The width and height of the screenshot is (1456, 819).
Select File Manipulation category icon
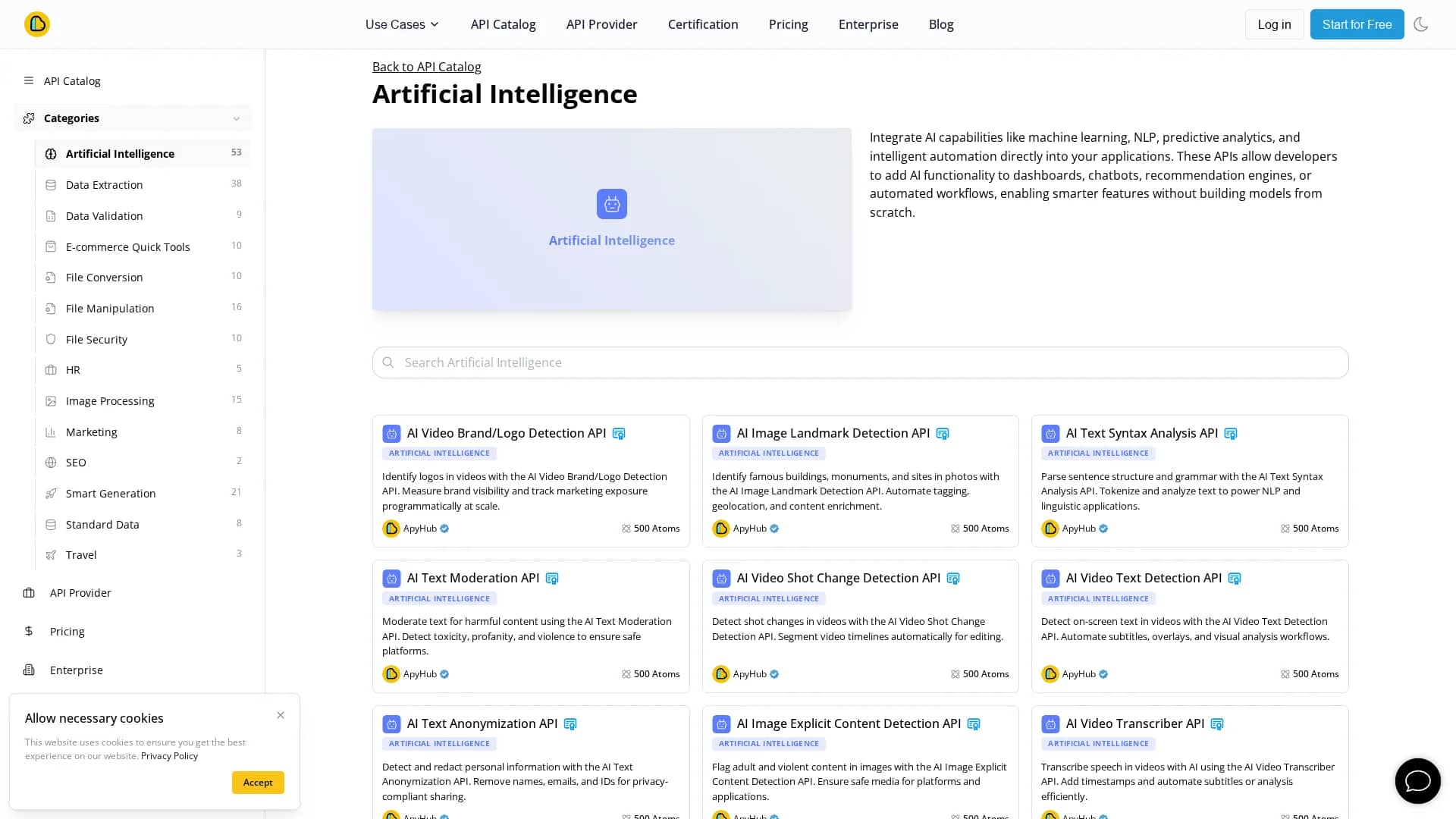(x=51, y=309)
